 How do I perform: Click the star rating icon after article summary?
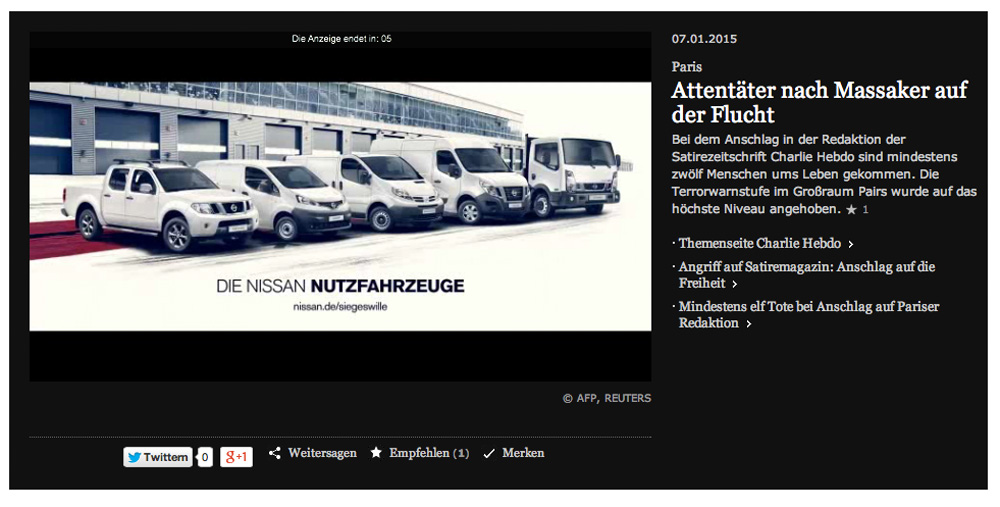tap(851, 210)
